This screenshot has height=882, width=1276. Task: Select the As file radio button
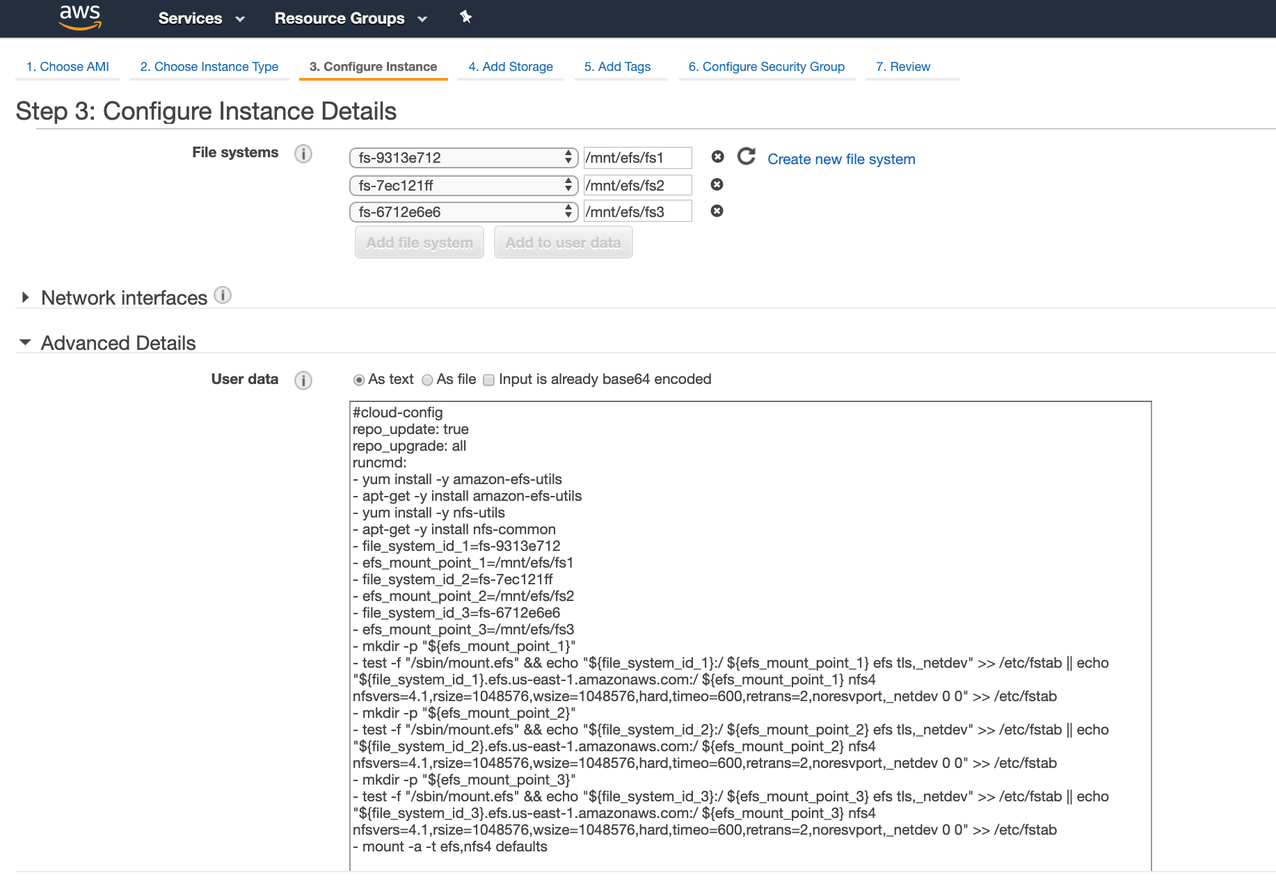[427, 379]
